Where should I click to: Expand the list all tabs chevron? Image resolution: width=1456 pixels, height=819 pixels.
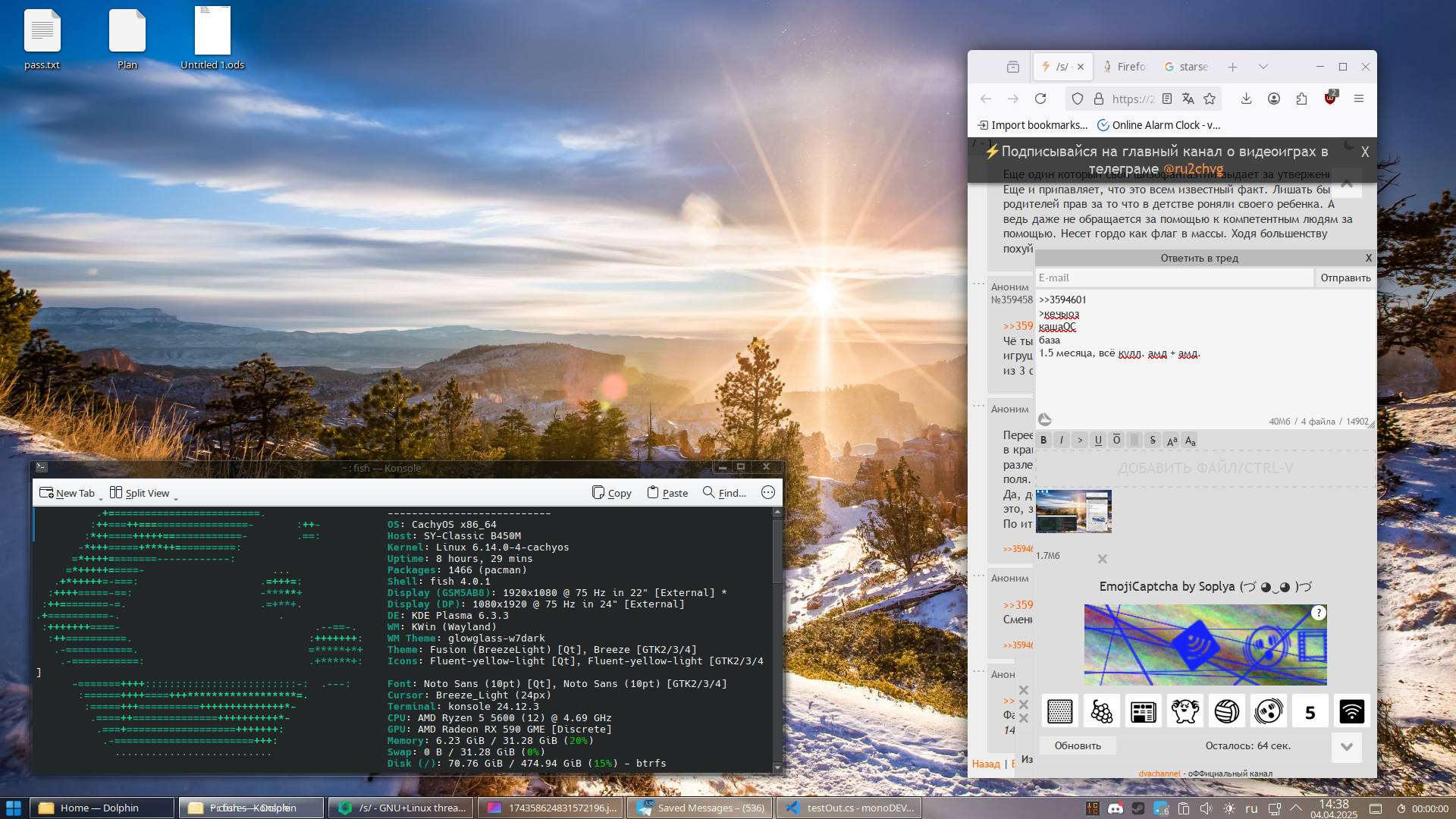[x=1263, y=67]
